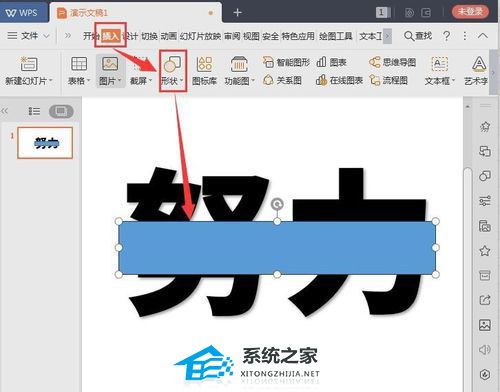Open the 视图 View tab
Viewport: 500px width, 392px height.
(251, 36)
